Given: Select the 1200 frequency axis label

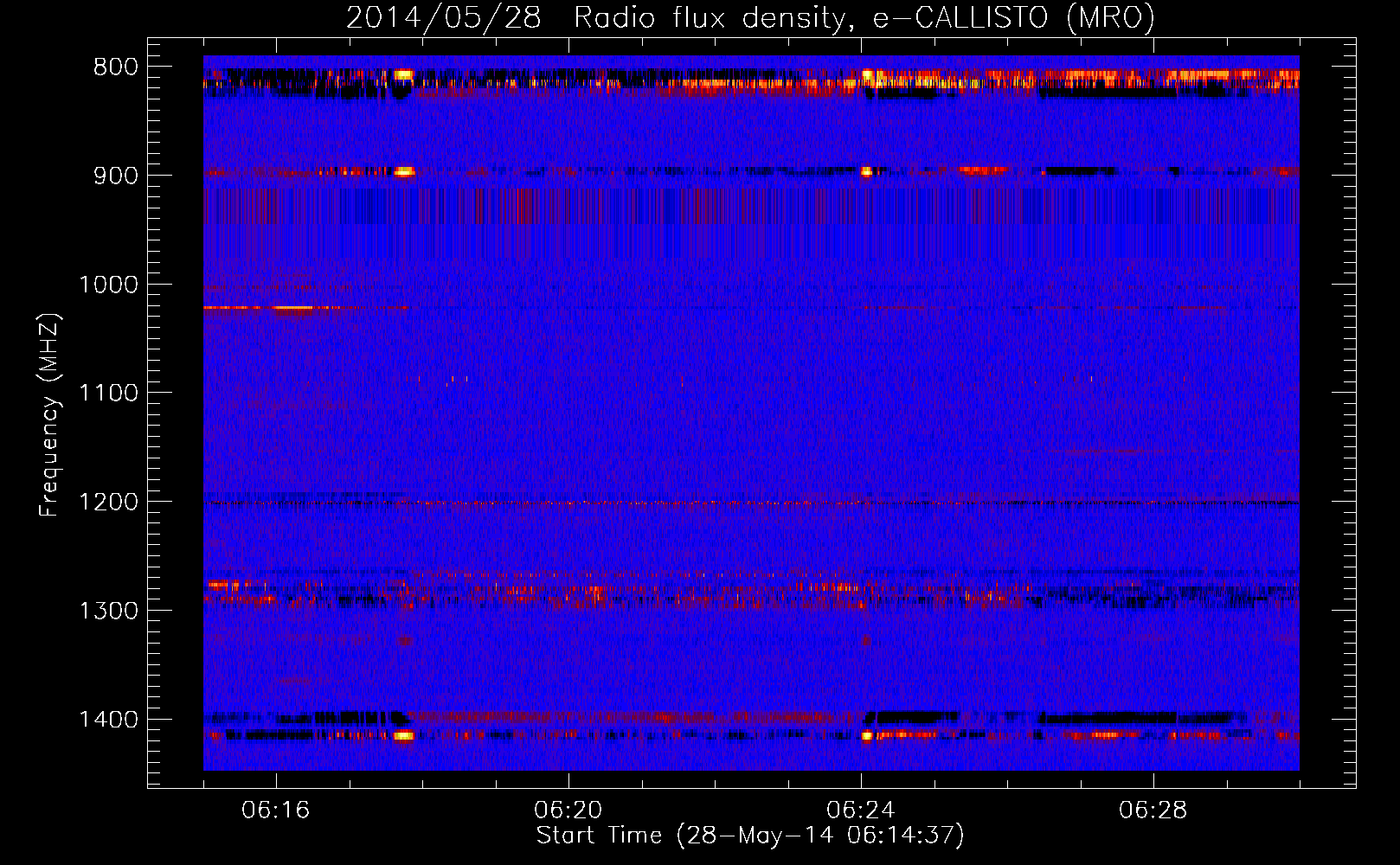Looking at the screenshot, I should pos(108,503).
